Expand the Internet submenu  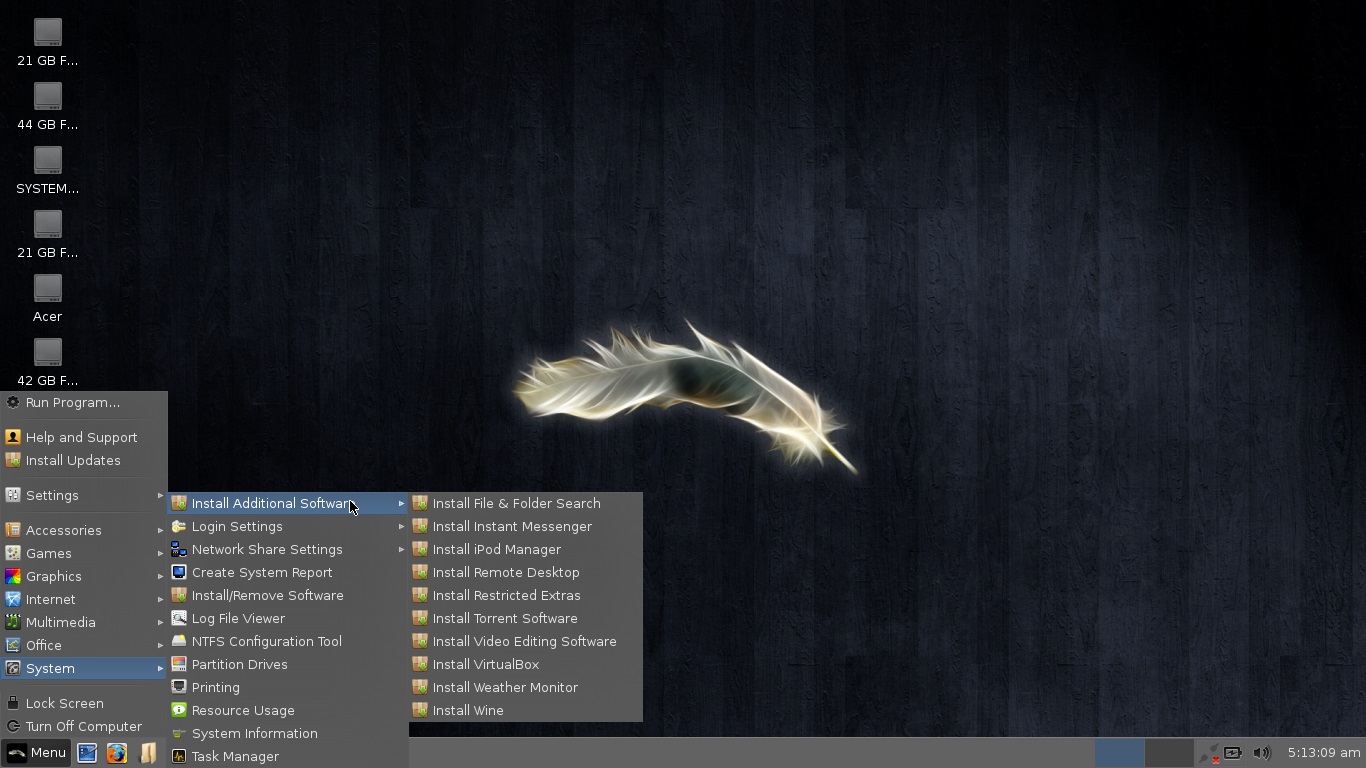[x=83, y=599]
